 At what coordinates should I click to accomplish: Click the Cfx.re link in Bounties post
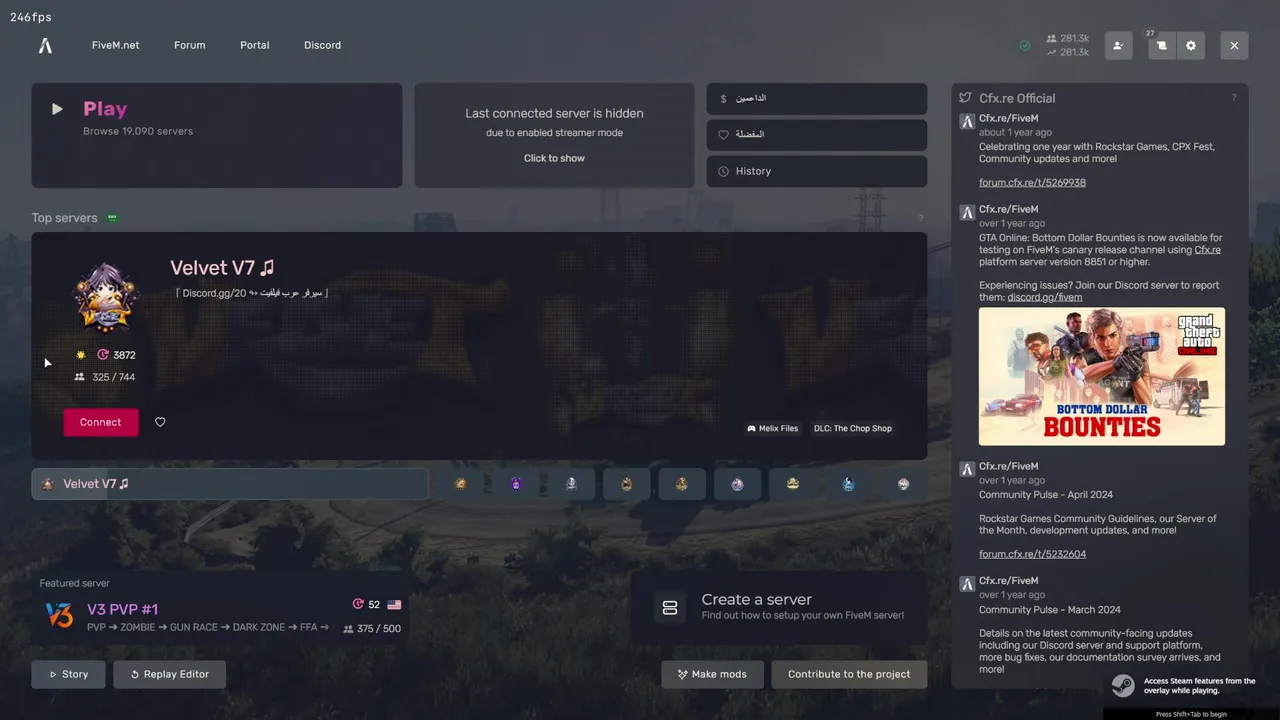point(1207,250)
